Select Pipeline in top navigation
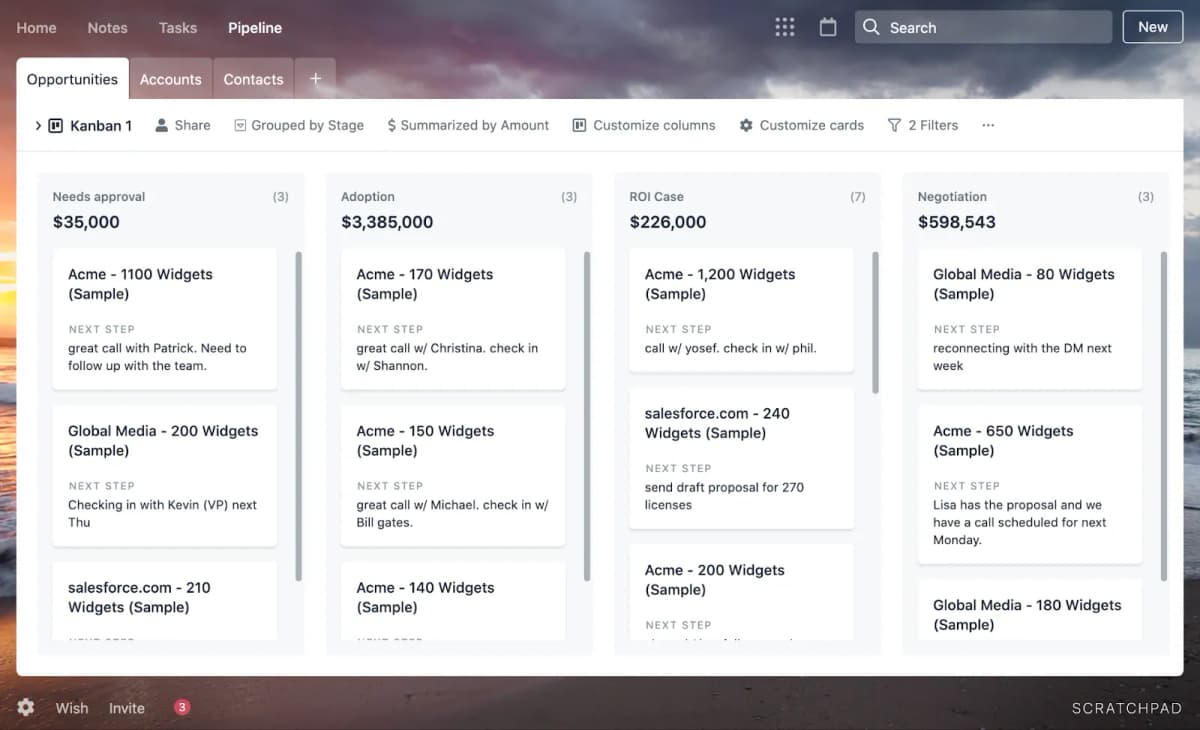 pos(255,27)
